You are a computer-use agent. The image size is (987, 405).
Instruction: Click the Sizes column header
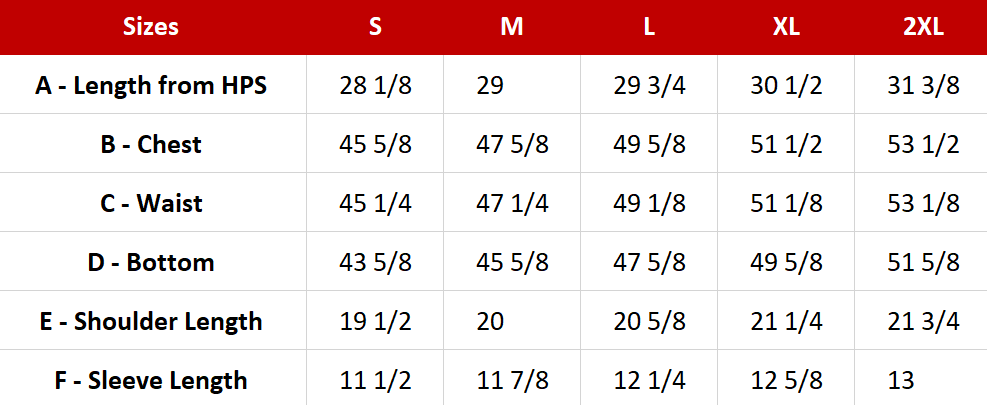[151, 27]
